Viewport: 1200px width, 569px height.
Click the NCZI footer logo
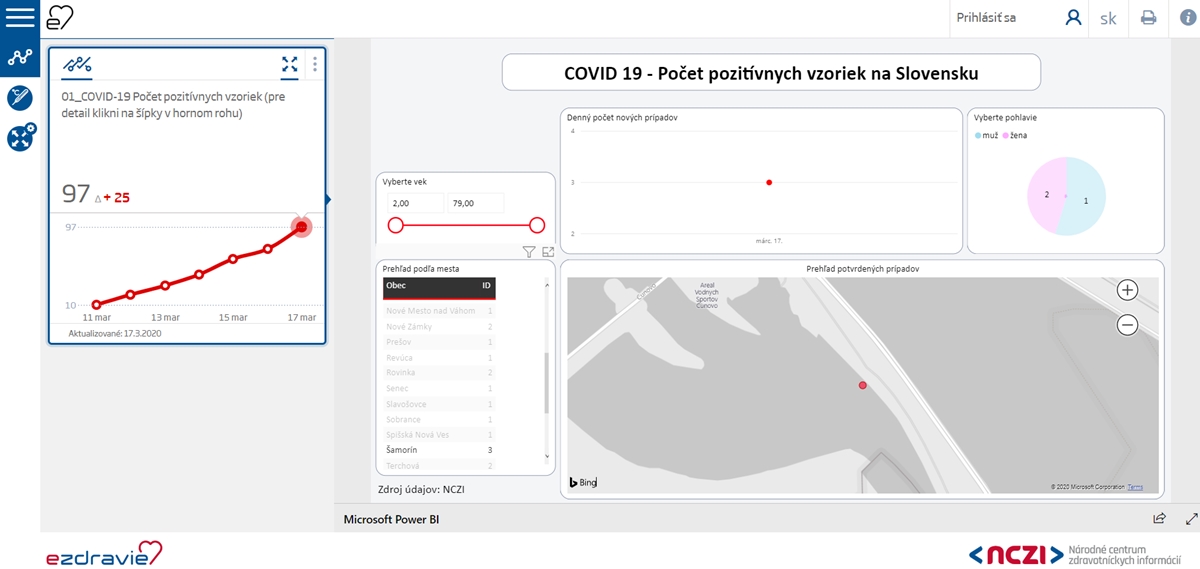tap(1075, 554)
